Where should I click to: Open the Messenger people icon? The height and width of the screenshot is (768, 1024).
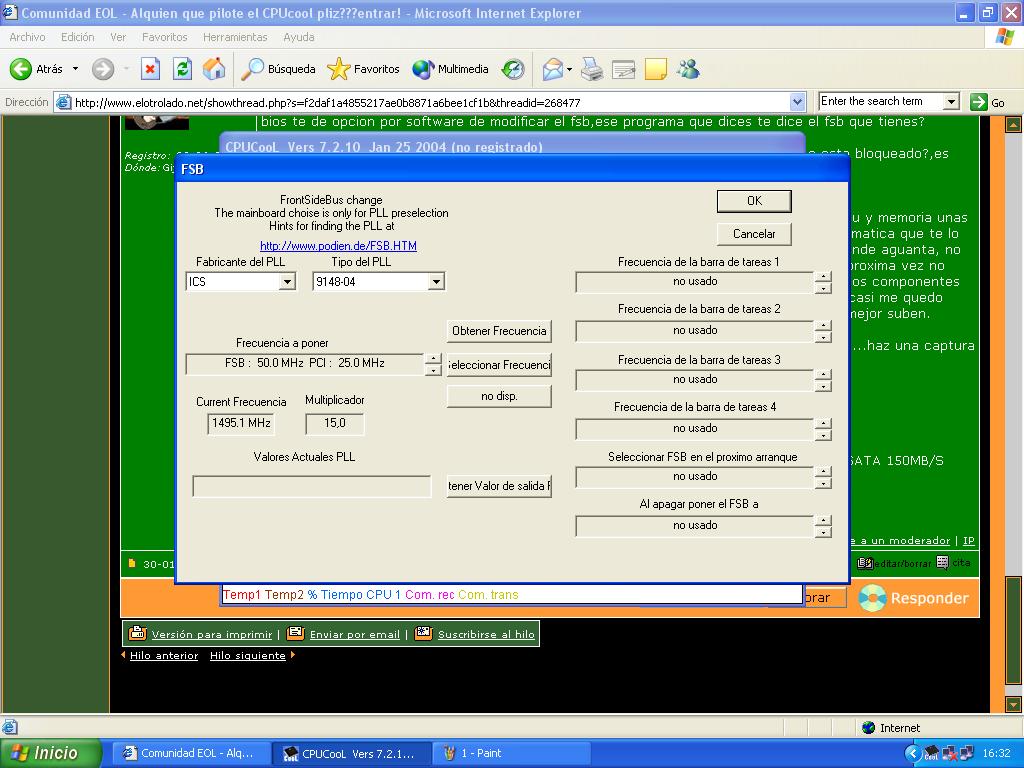[688, 69]
